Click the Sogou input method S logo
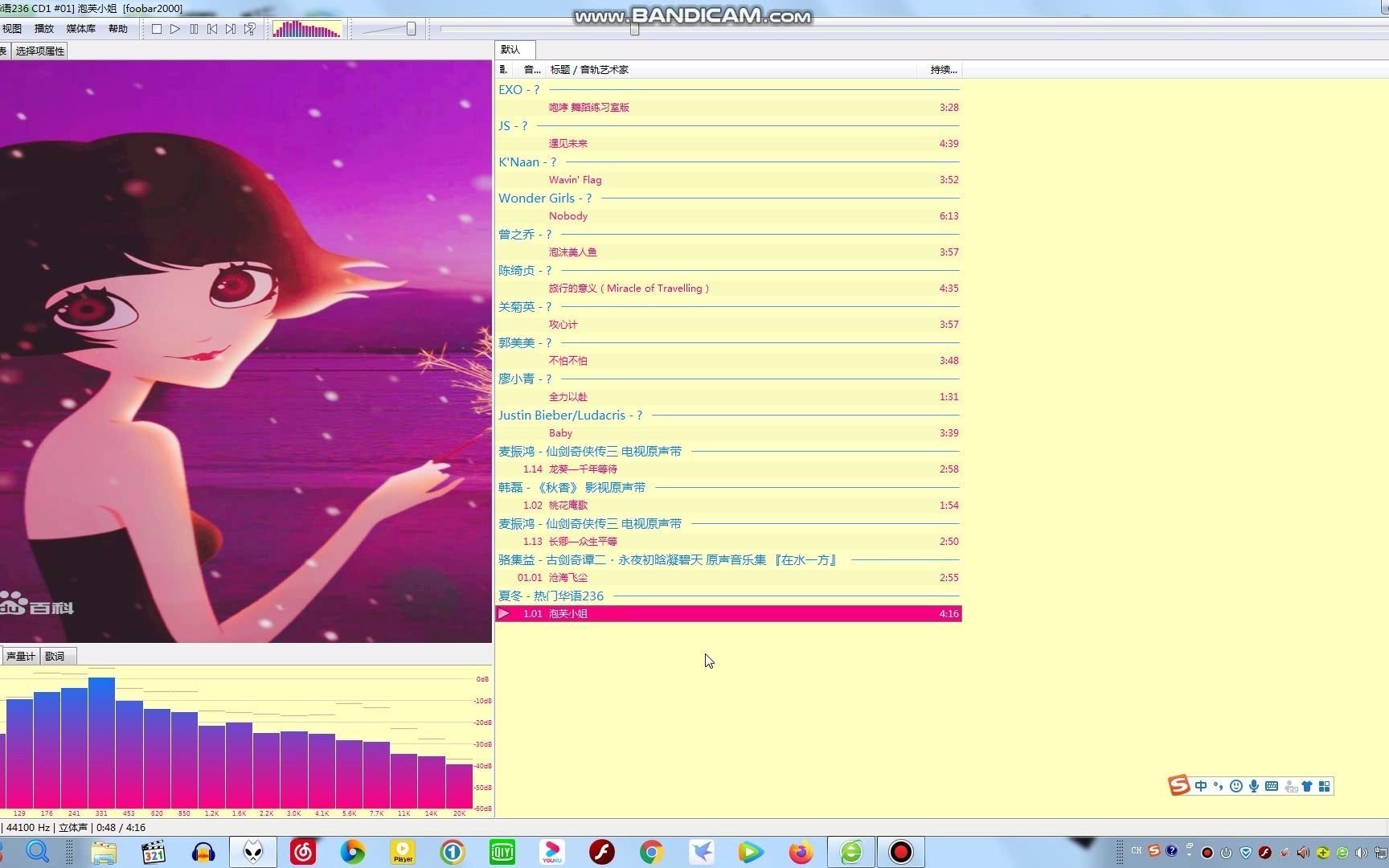The height and width of the screenshot is (868, 1389). coord(1179,785)
